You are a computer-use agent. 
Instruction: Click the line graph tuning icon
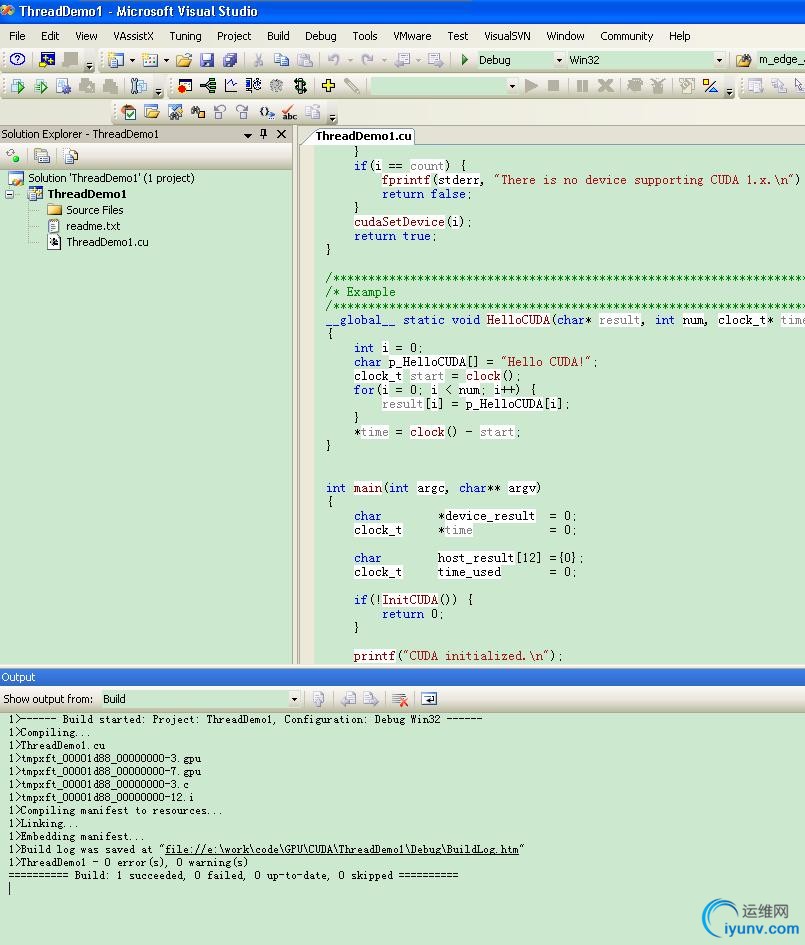pyautogui.click(x=231, y=86)
